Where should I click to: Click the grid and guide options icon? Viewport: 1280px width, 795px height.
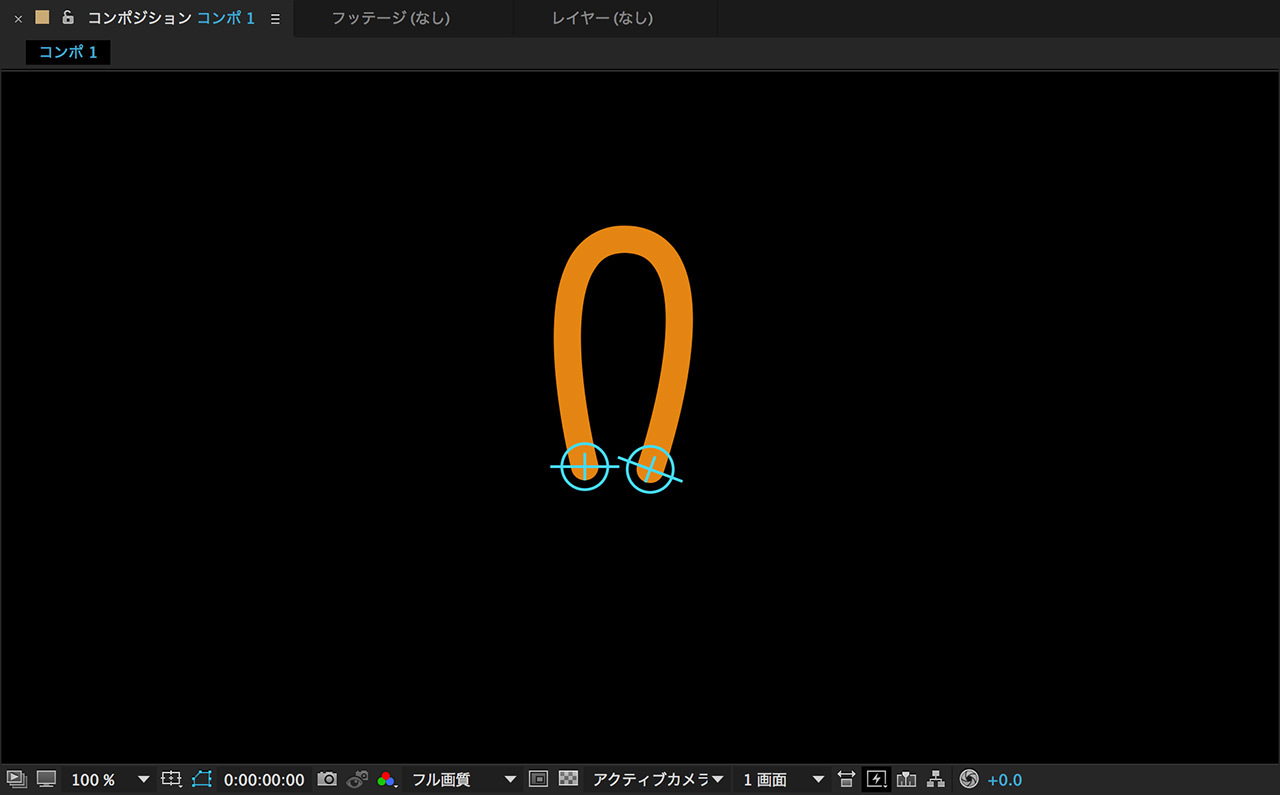coord(171,779)
